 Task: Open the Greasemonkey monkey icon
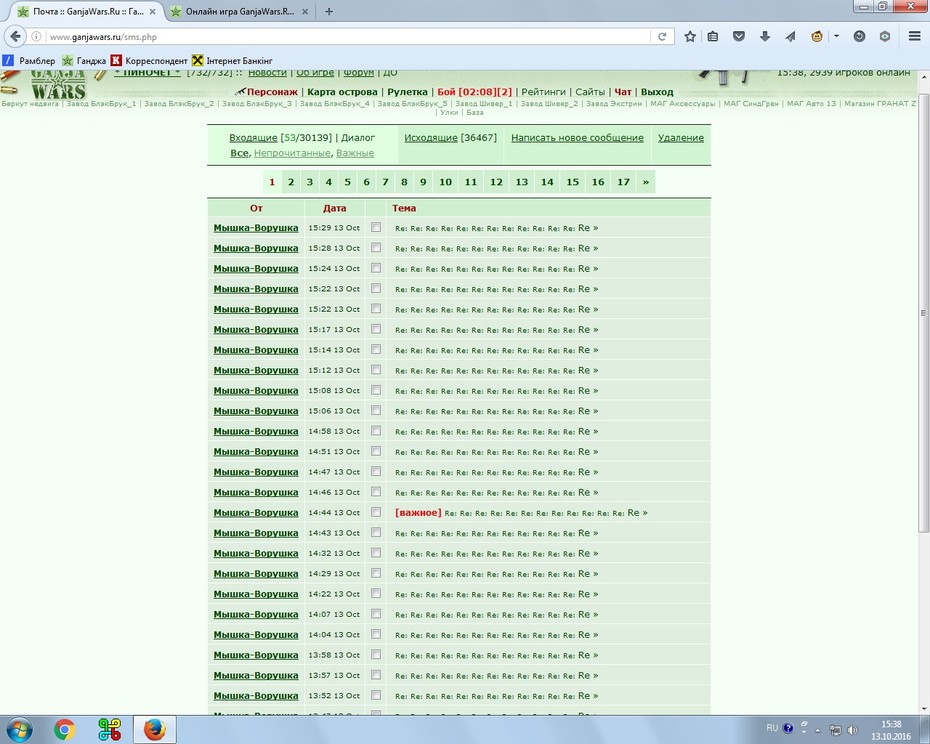tap(817, 36)
